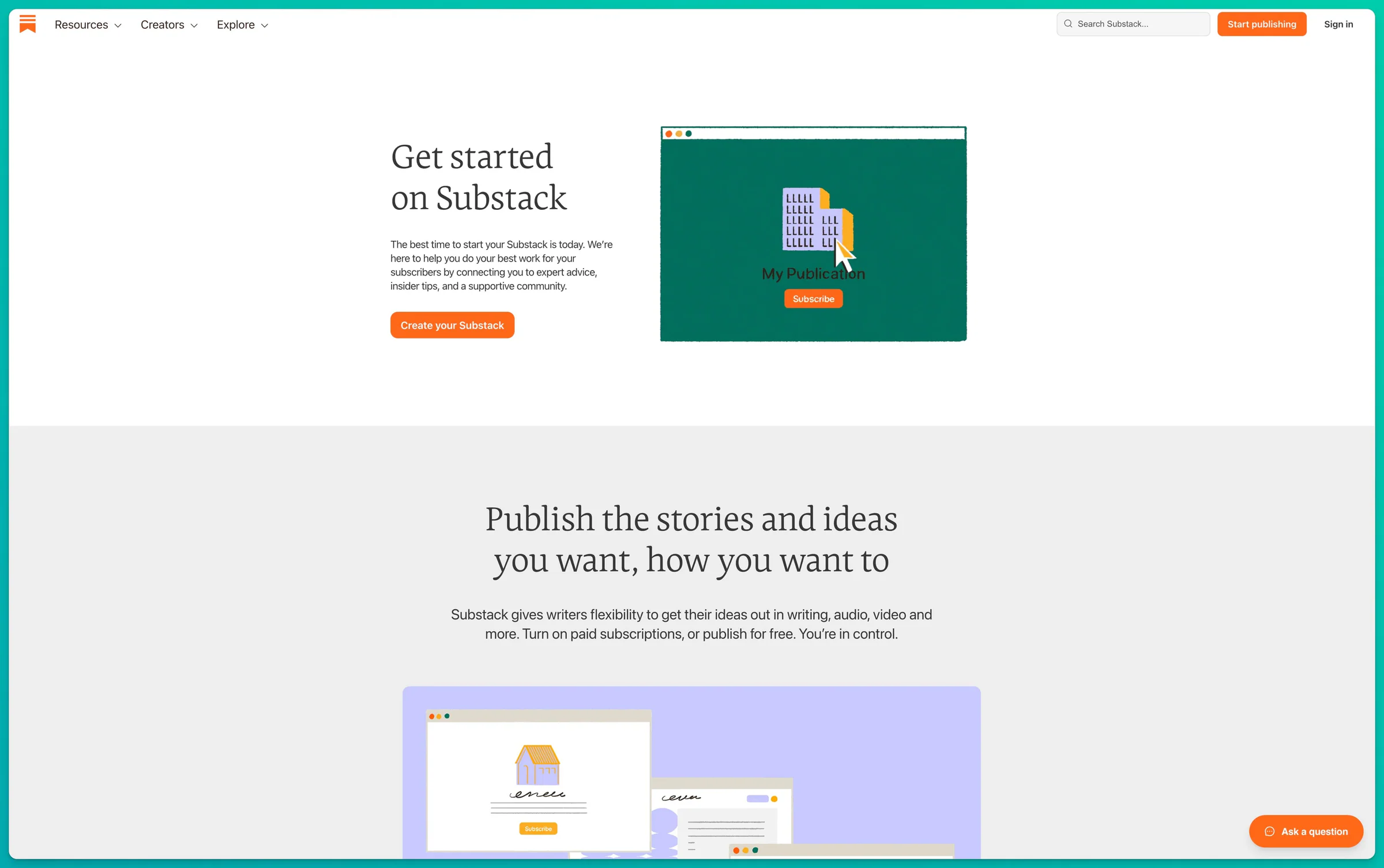Image resolution: width=1384 pixels, height=868 pixels.
Task: Click the Ask a question button
Action: [1306, 831]
